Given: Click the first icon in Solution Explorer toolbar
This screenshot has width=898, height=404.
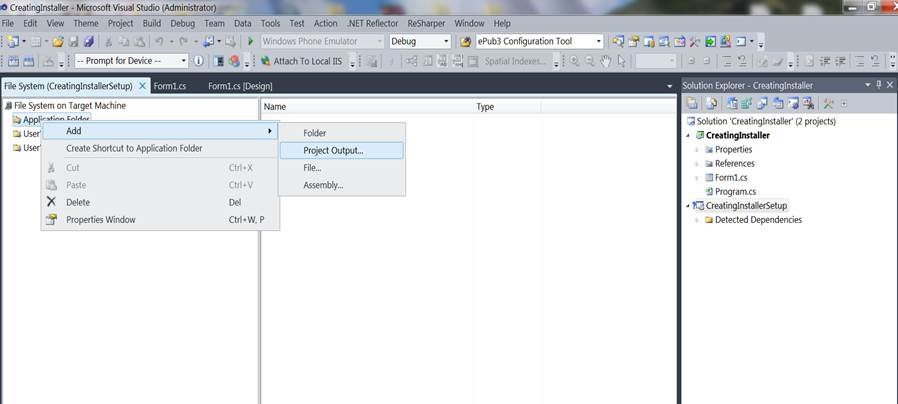Looking at the screenshot, I should [692, 103].
